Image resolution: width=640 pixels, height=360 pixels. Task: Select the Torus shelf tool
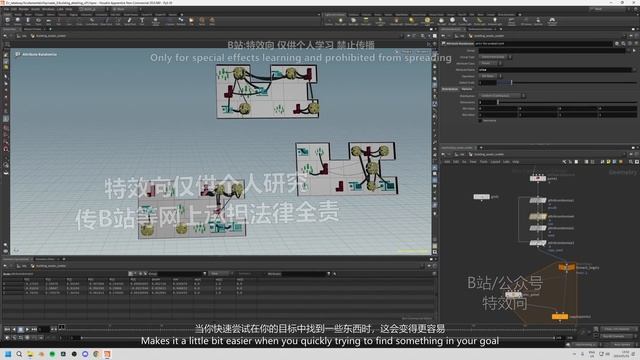(x=38, y=21)
